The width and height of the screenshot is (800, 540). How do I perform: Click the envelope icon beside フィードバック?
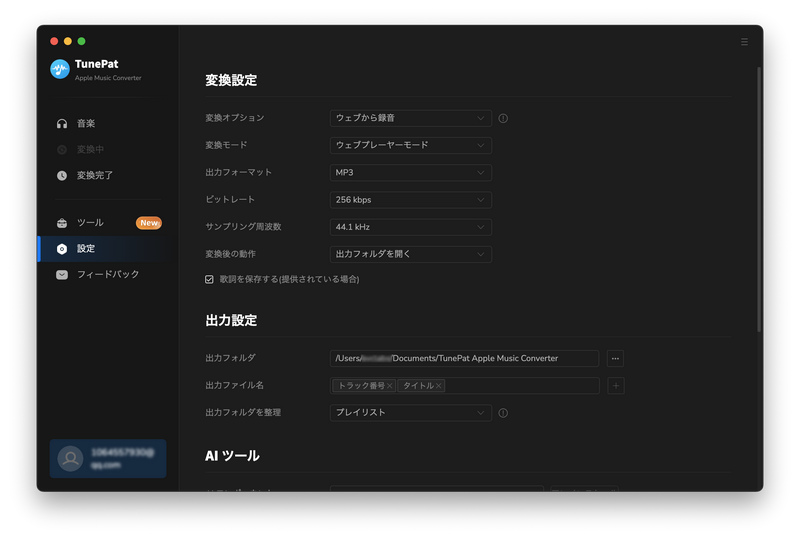point(62,275)
